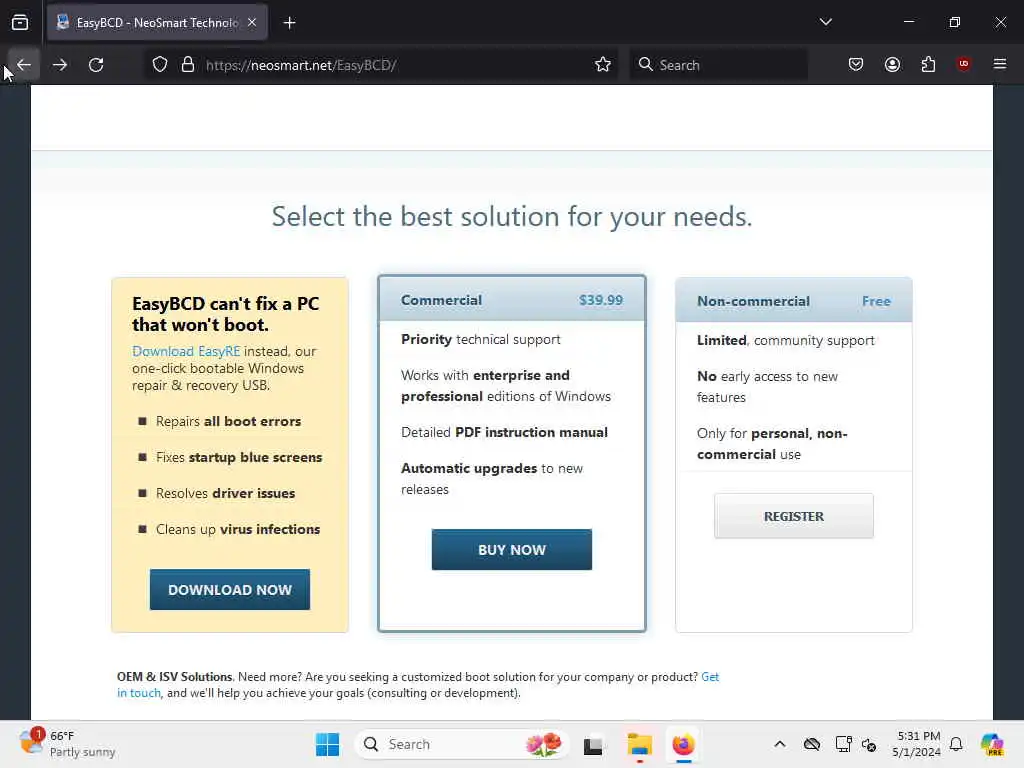The height and width of the screenshot is (768, 1024).
Task: Click the display/network tray icon
Action: [x=843, y=744]
